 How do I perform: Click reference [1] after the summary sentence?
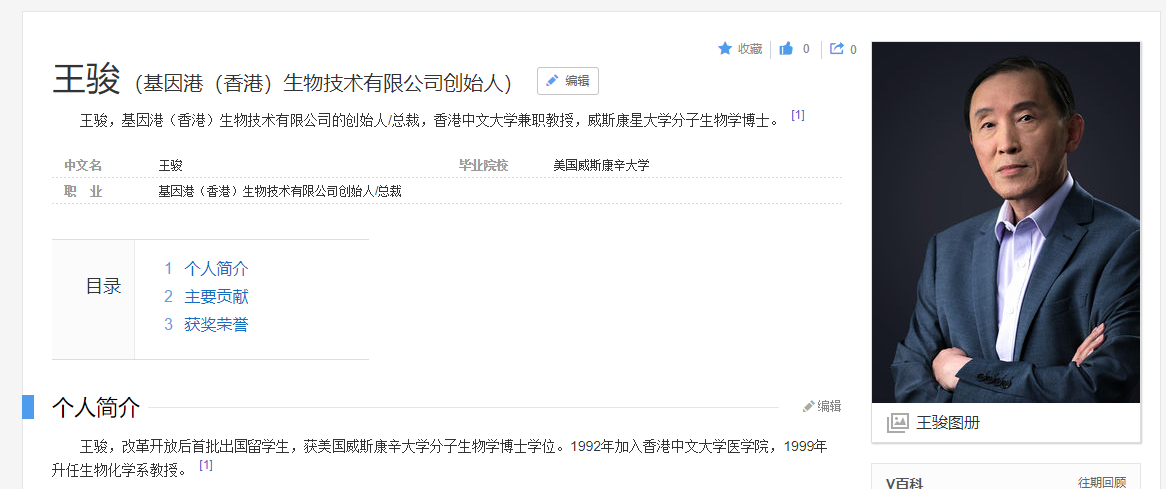coord(798,115)
